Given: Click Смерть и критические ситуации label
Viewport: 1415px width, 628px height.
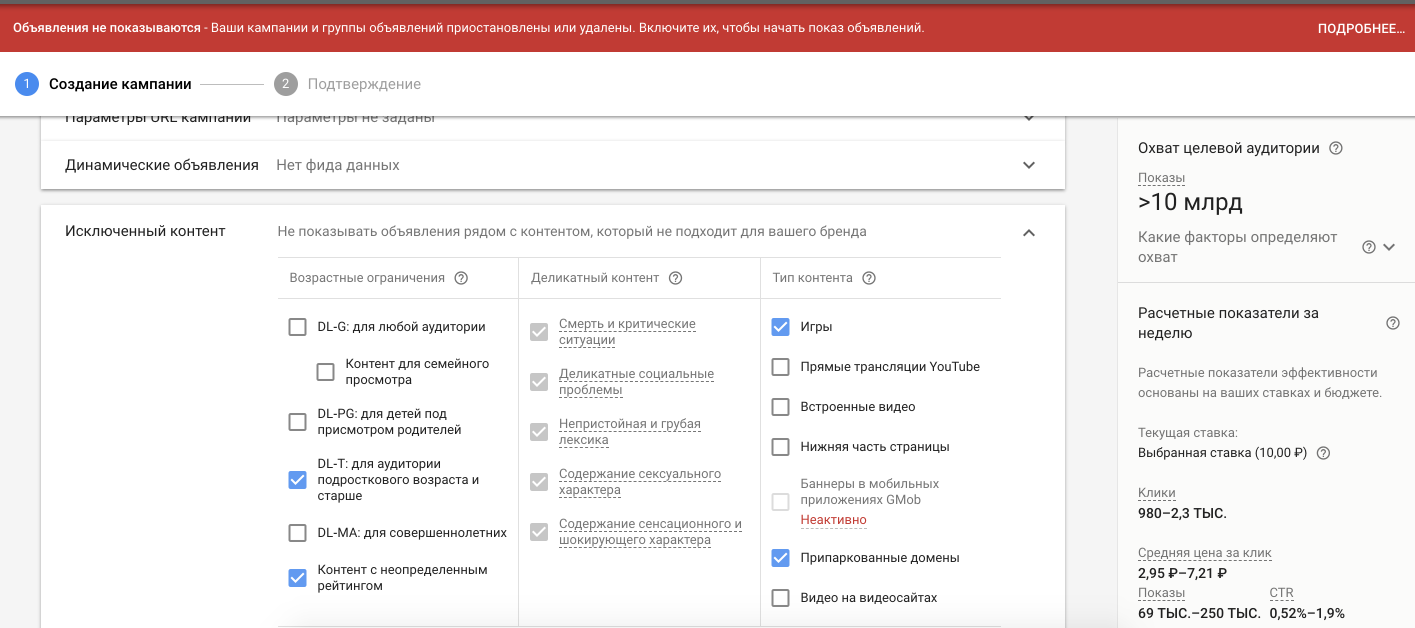Looking at the screenshot, I should 627,332.
